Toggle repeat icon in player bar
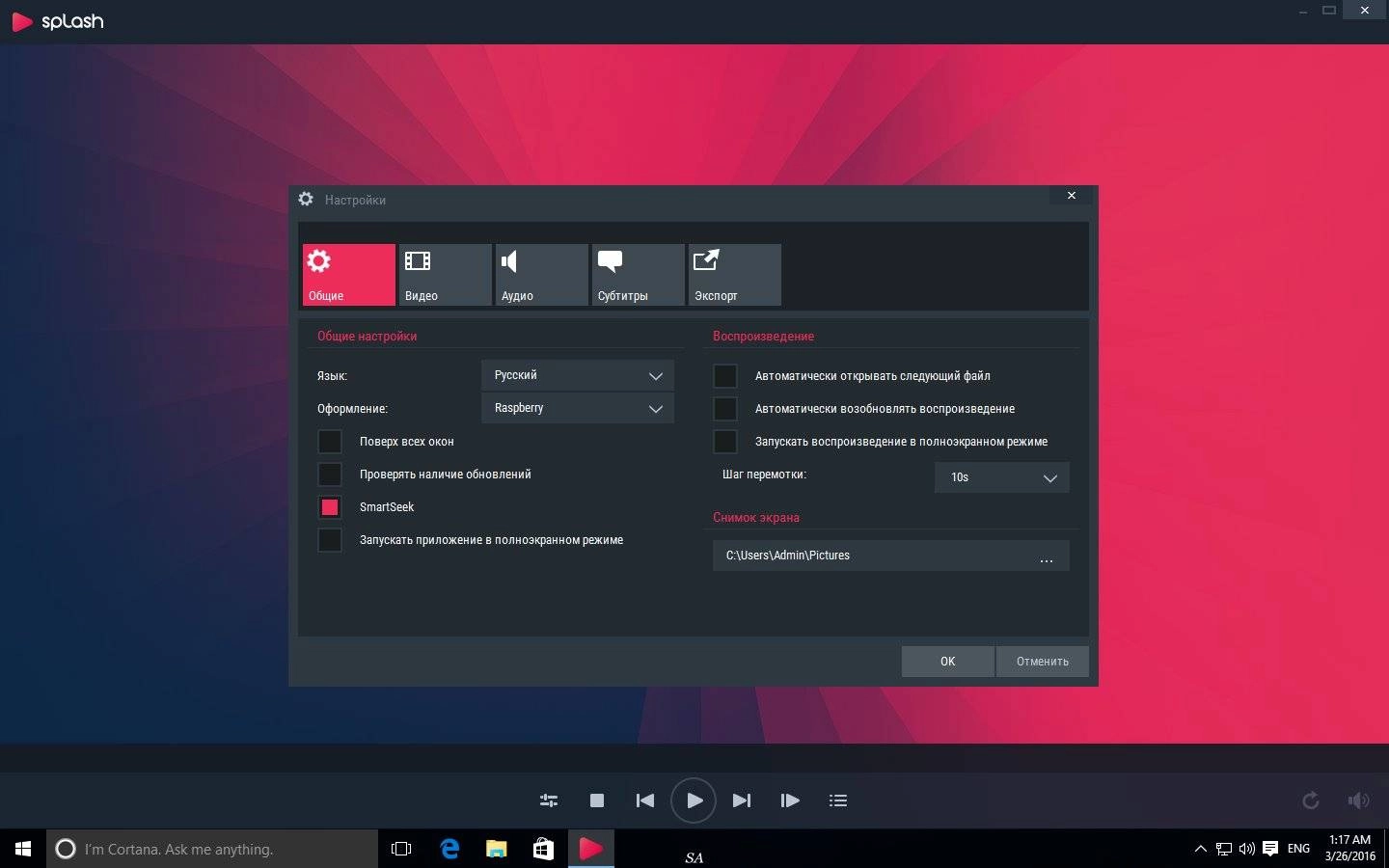 point(1310,800)
